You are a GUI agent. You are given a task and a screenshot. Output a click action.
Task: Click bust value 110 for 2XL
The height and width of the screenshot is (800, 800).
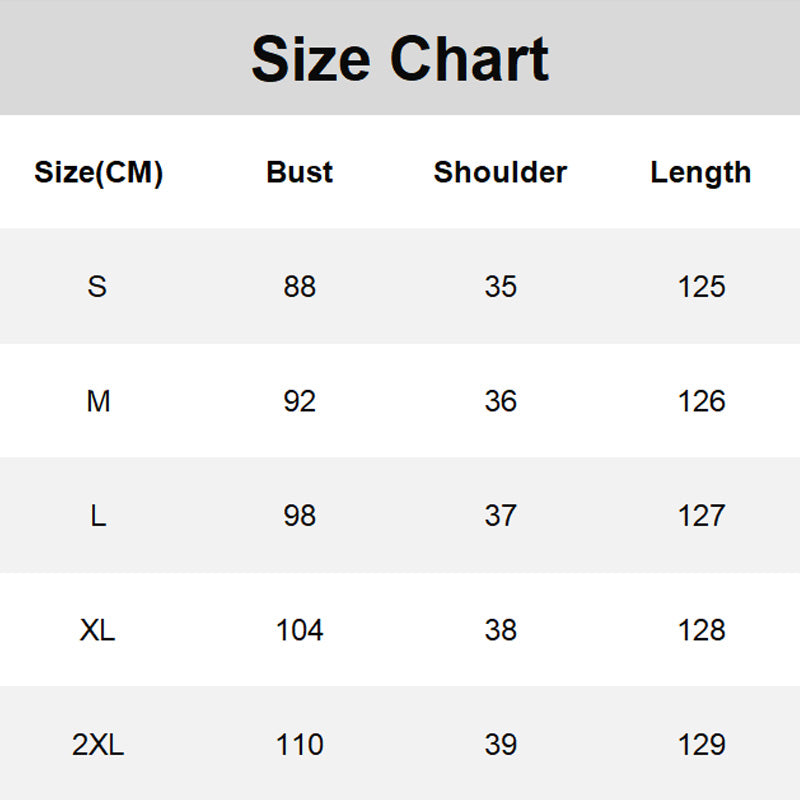pos(299,745)
